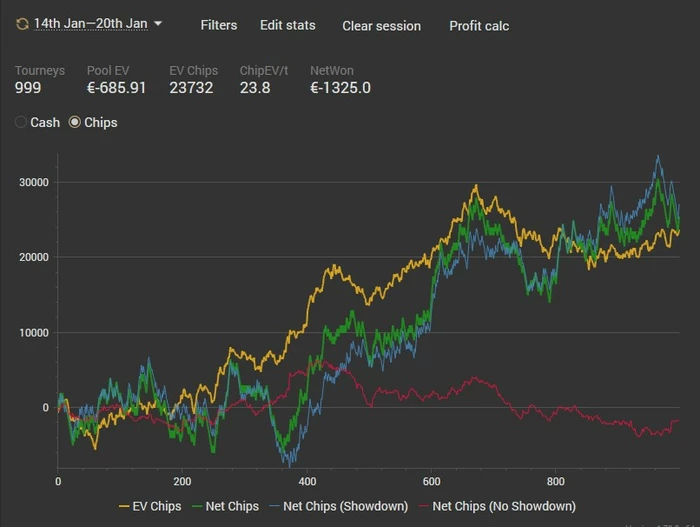The width and height of the screenshot is (700, 527).
Task: Click the EV Chips stat value 23732
Action: 191,88
